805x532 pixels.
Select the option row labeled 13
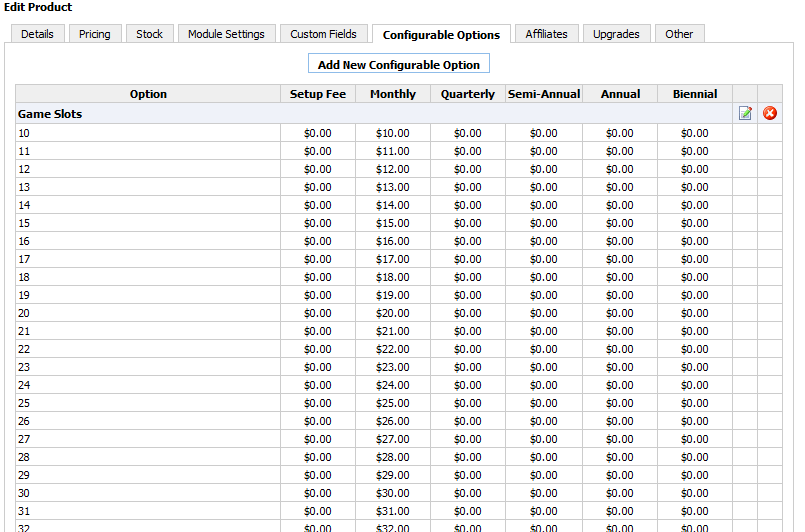399,187
